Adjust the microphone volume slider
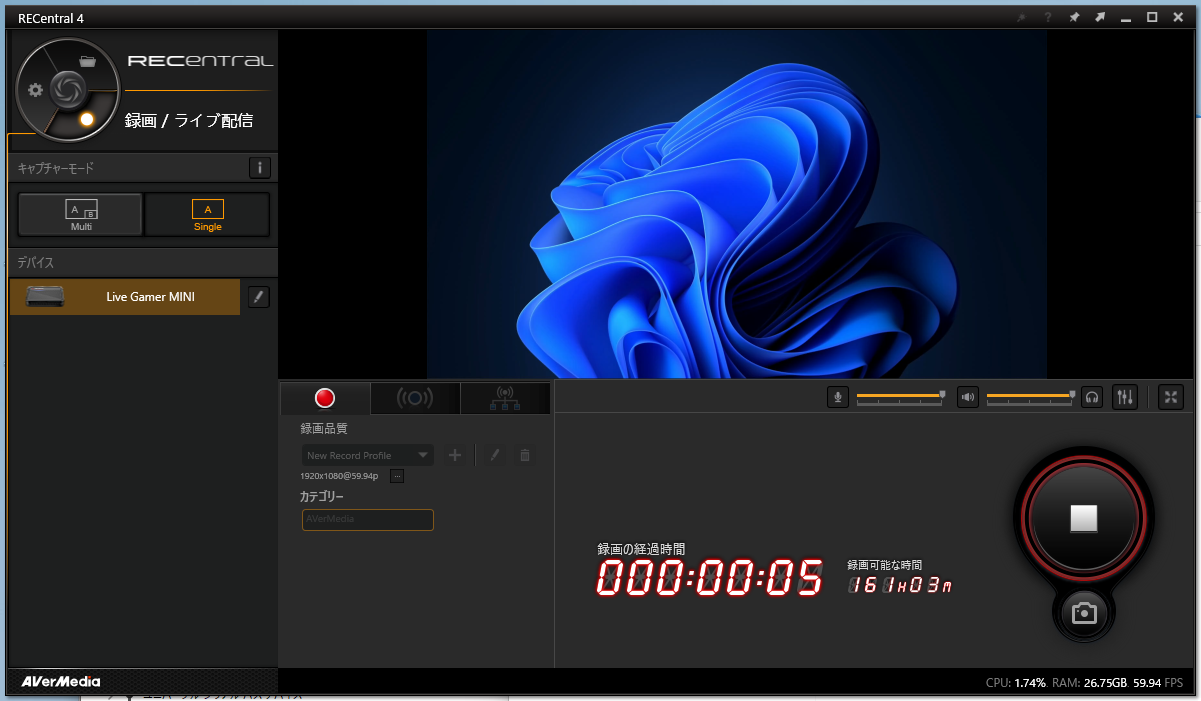 901,397
